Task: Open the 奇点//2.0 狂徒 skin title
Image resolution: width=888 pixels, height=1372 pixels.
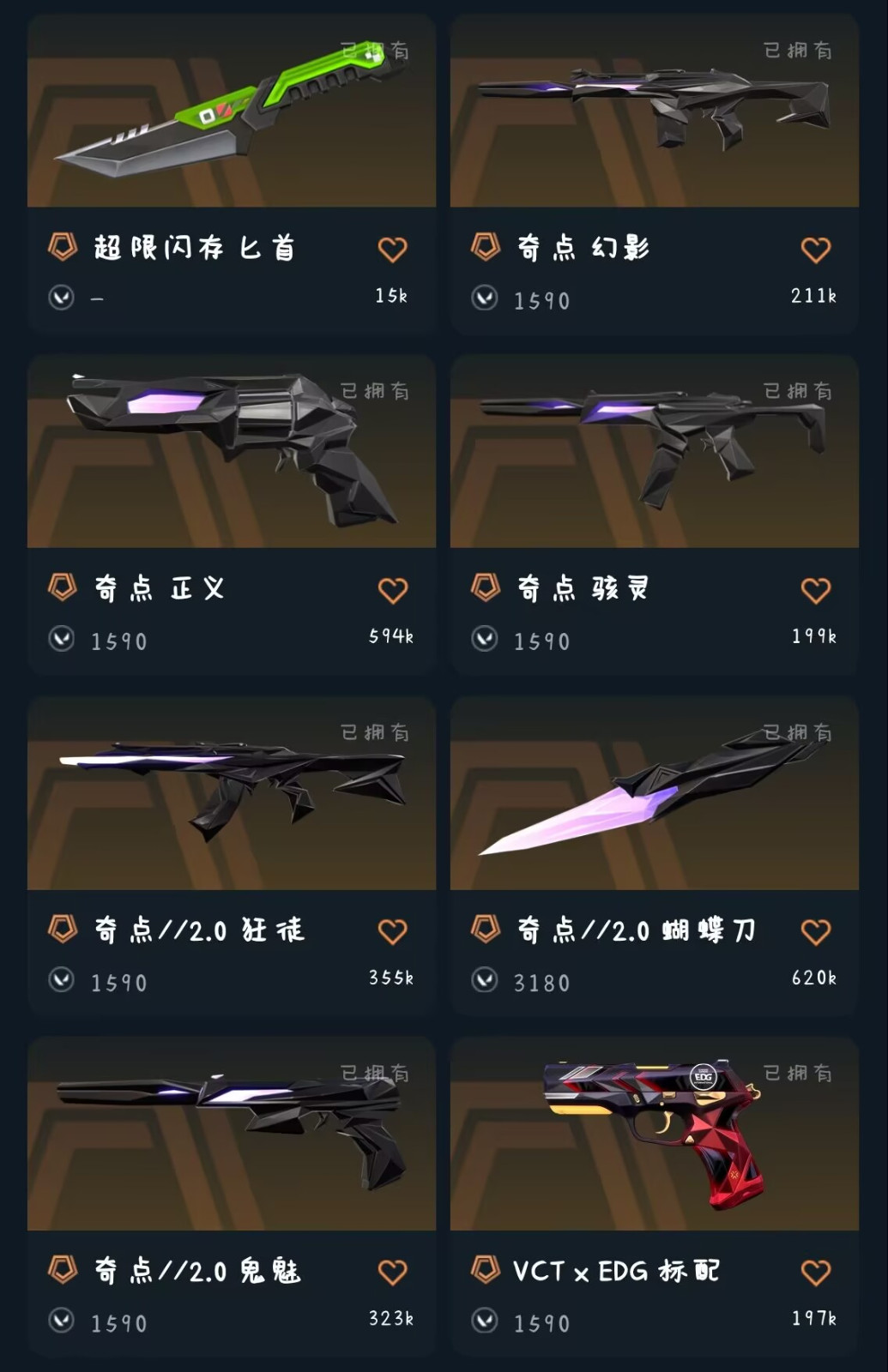Action: 199,930
